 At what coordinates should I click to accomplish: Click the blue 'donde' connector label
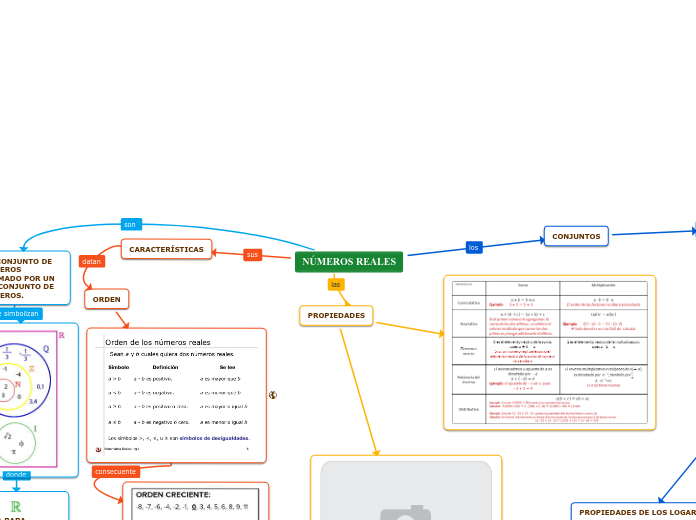coord(16,475)
